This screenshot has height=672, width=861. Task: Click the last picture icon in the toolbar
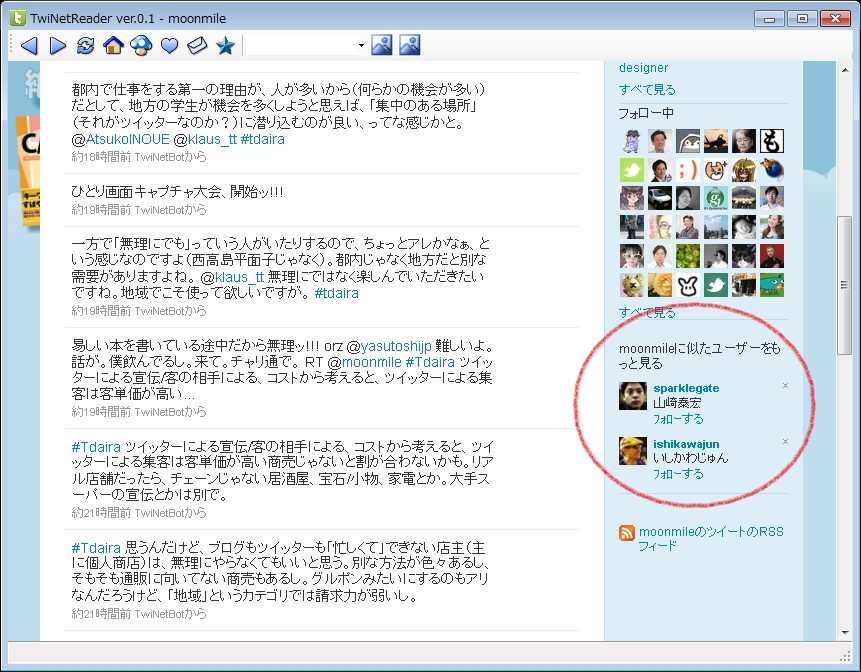409,45
